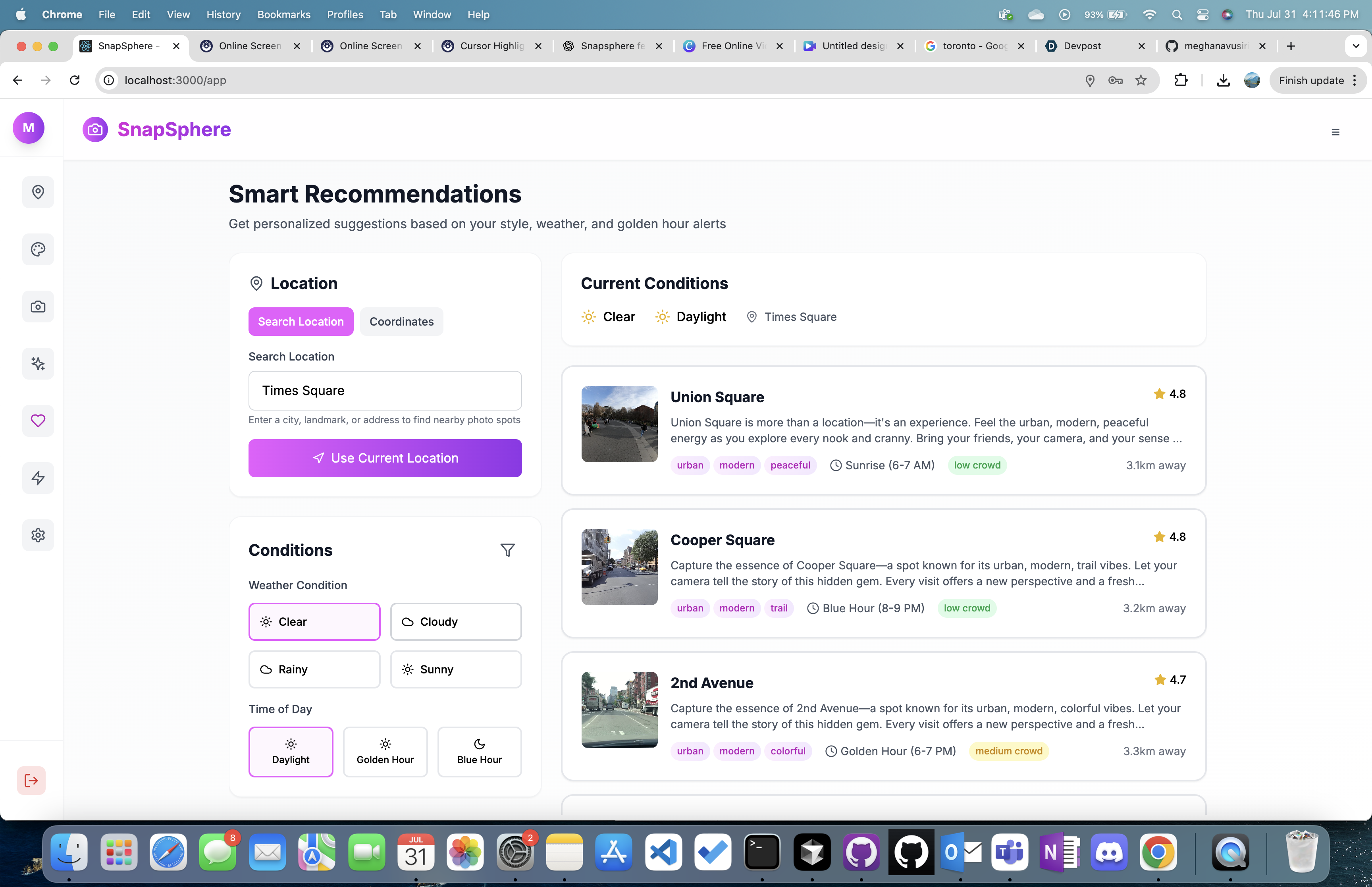Choose Golden Hour time of day

click(385, 752)
